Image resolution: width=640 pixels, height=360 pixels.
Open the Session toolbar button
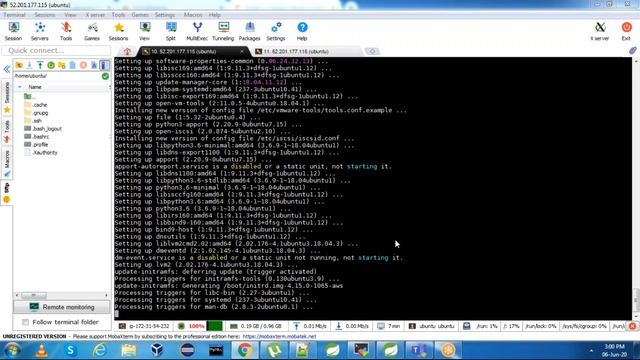[x=13, y=31]
